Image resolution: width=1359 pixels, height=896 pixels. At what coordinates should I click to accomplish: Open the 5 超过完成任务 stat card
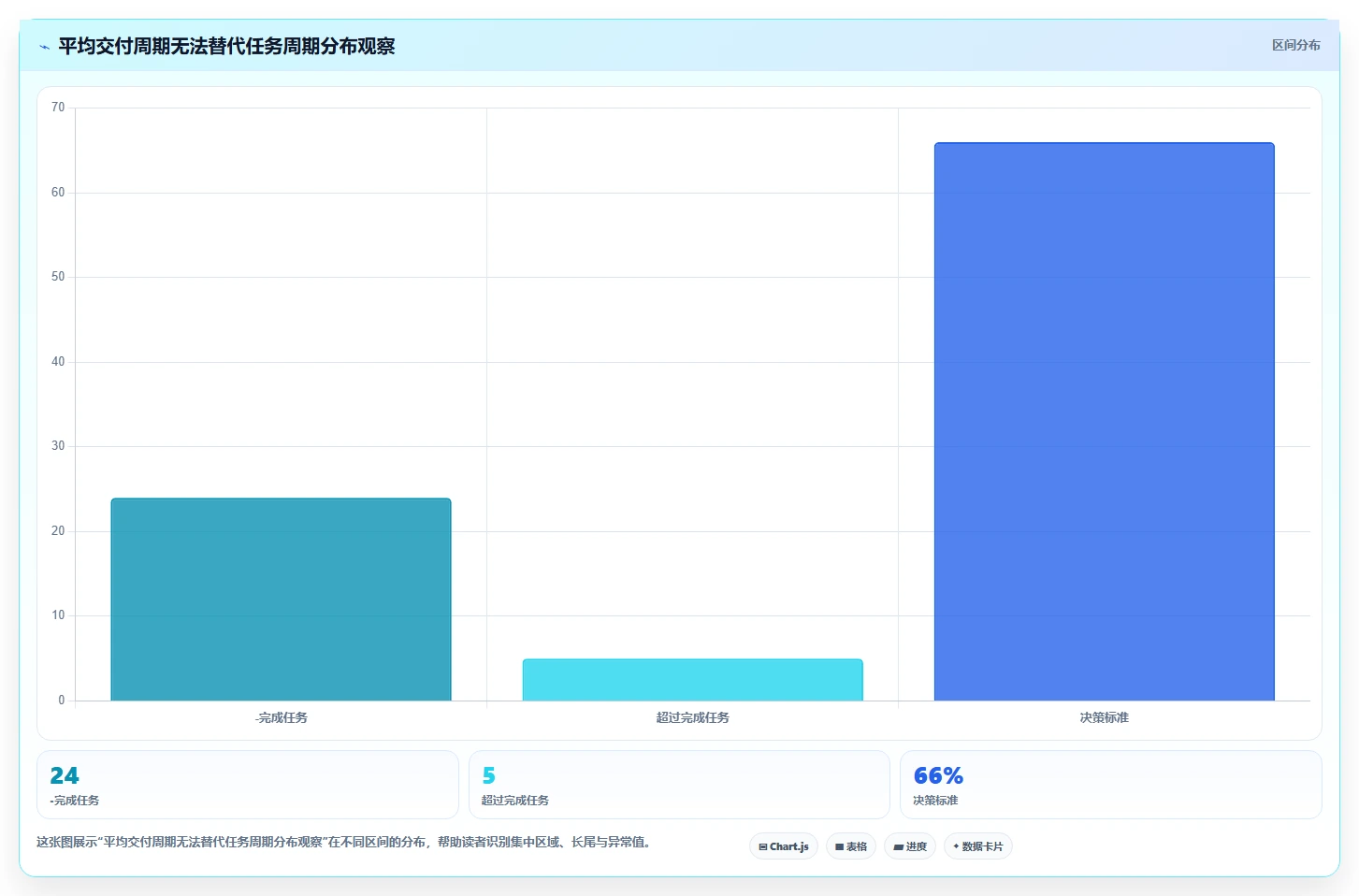point(679,785)
